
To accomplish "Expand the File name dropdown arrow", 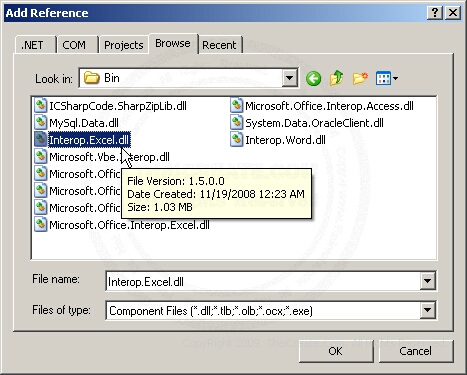I will tap(427, 281).
